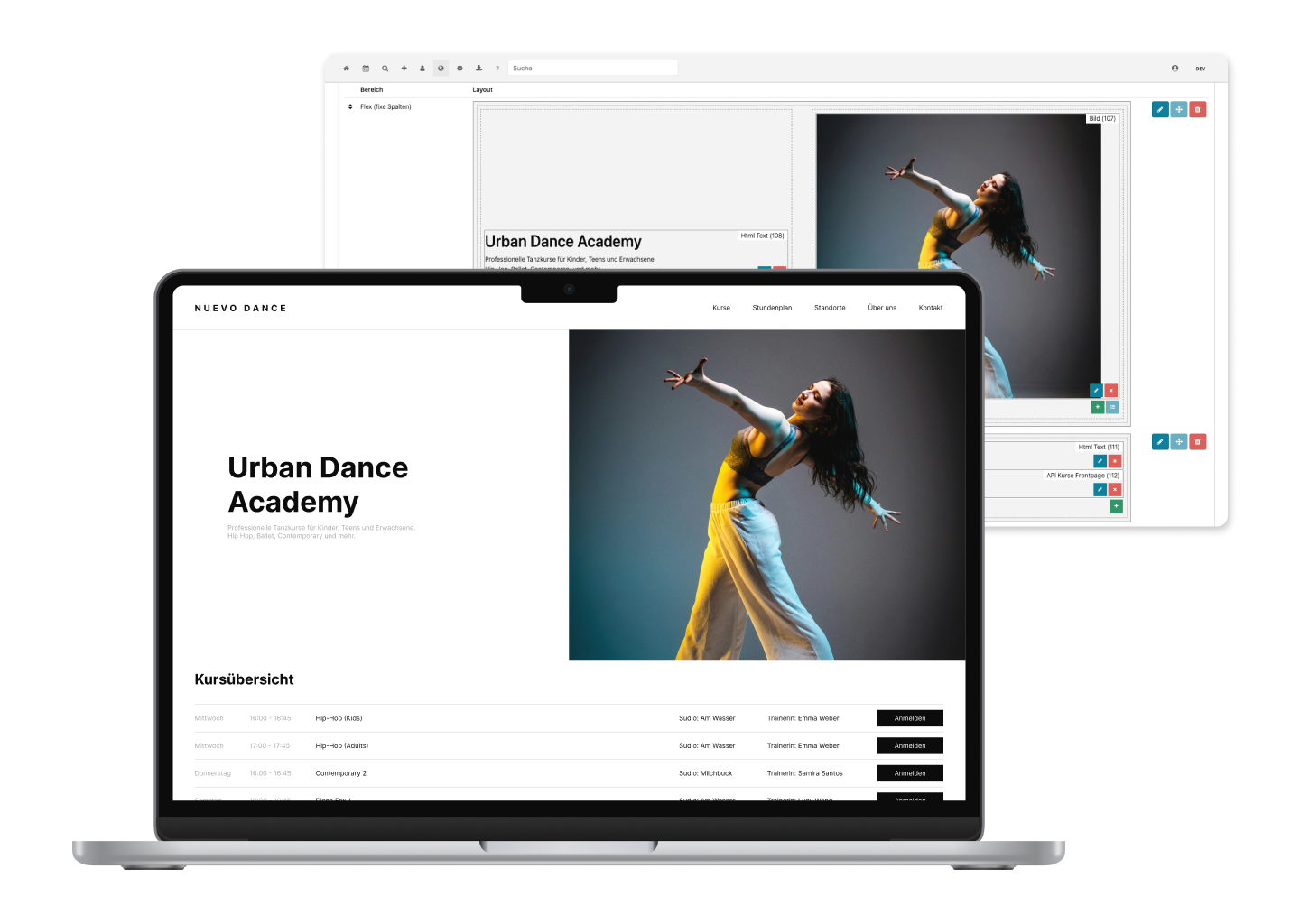Open Kontakt in the website navigation
This screenshot has height=924, width=1300.
[x=931, y=308]
